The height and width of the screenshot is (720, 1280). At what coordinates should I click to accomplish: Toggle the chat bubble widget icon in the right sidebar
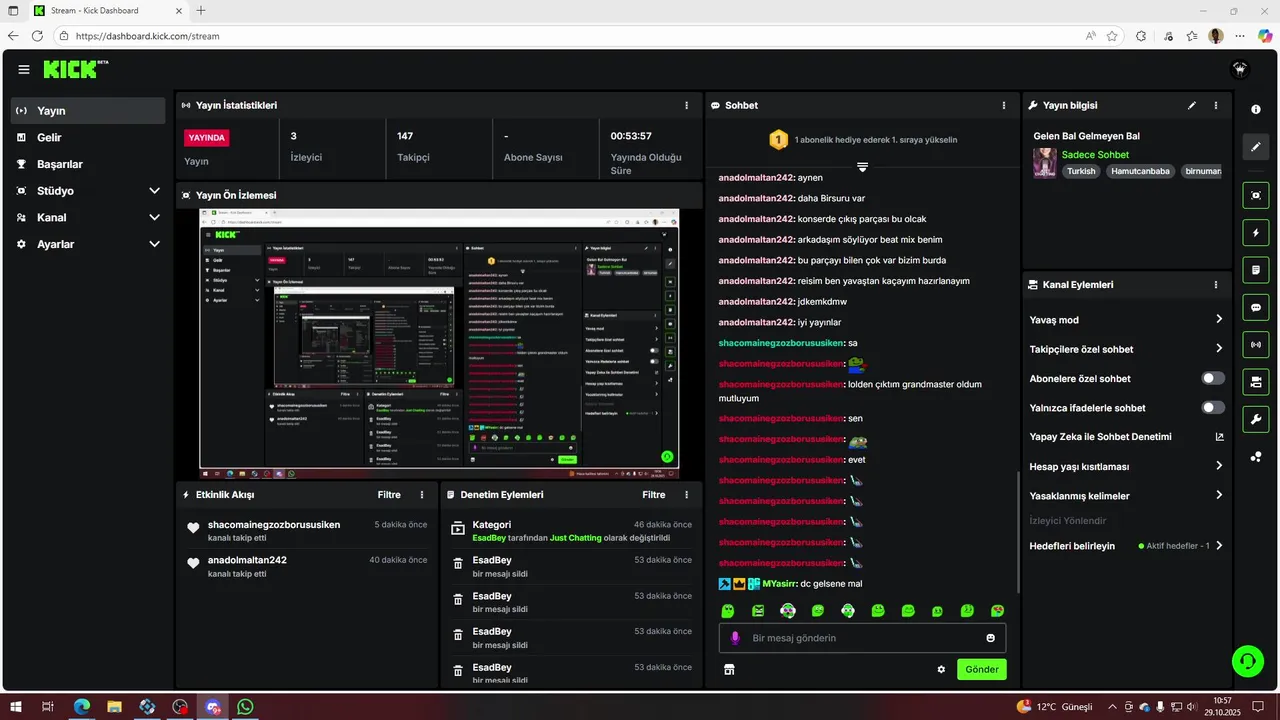pos(1256,307)
